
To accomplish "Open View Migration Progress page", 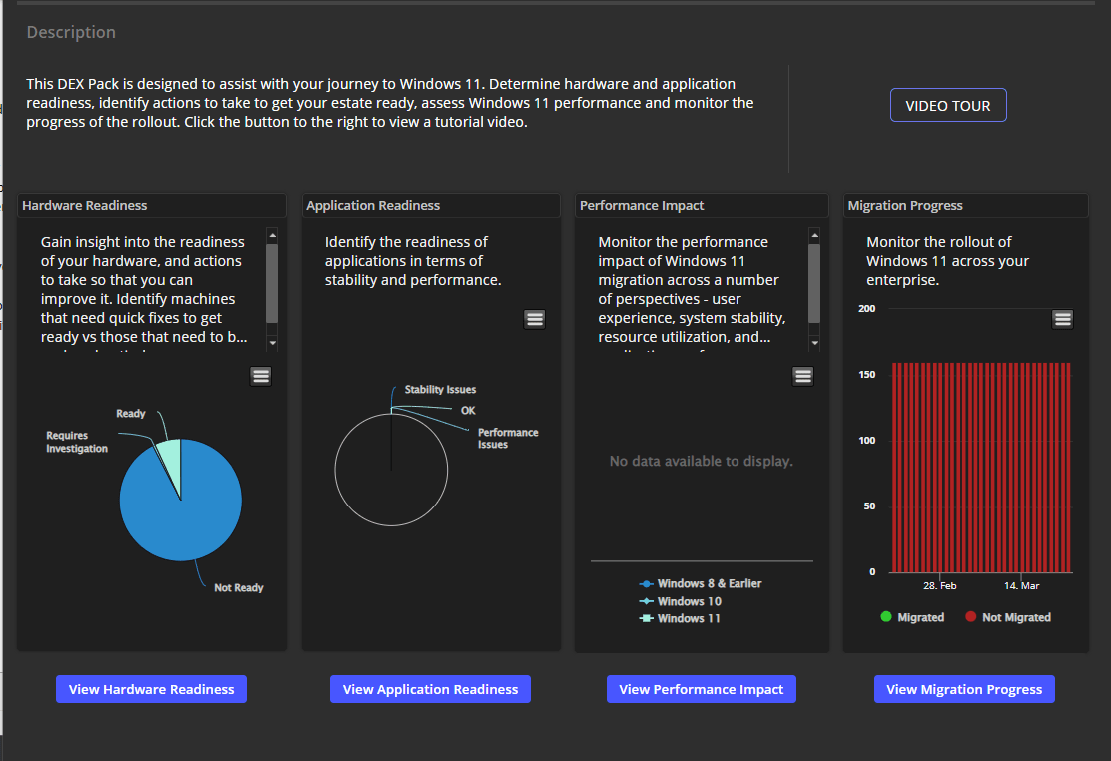I will pyautogui.click(x=964, y=689).
